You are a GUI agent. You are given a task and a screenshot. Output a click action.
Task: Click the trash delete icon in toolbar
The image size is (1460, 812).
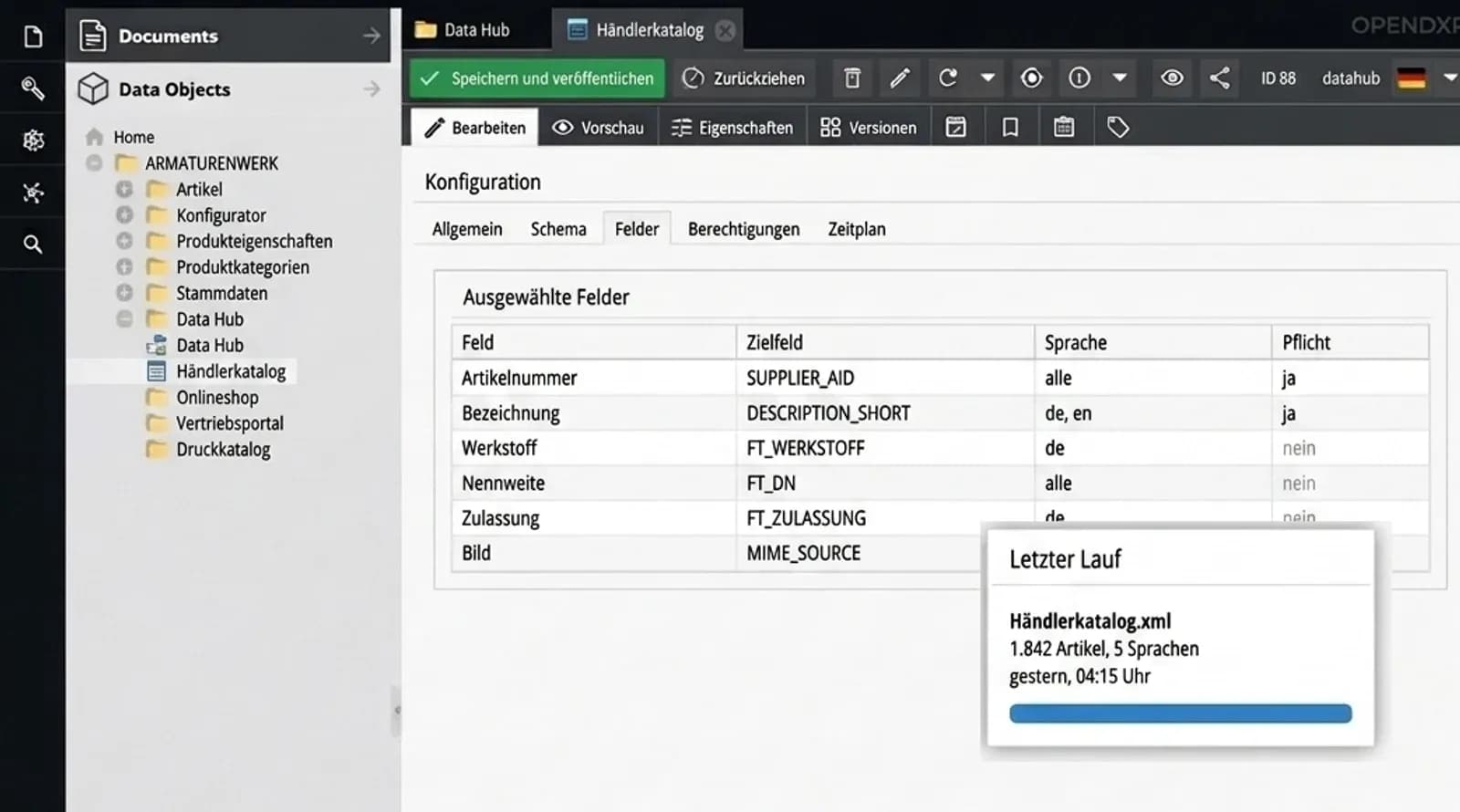pos(852,78)
